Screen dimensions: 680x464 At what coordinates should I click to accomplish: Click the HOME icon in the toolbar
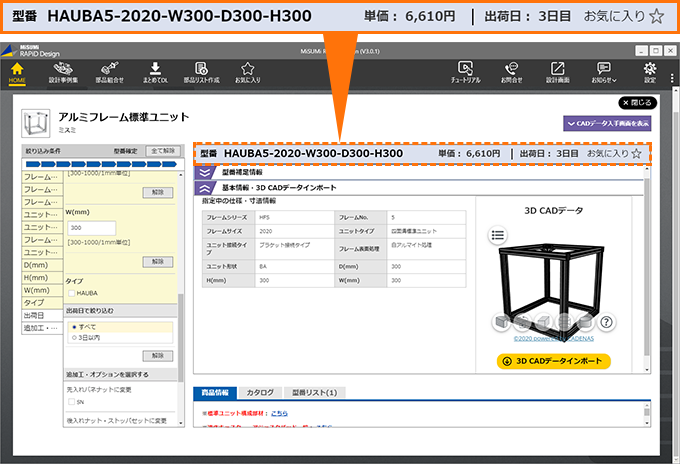[x=17, y=72]
